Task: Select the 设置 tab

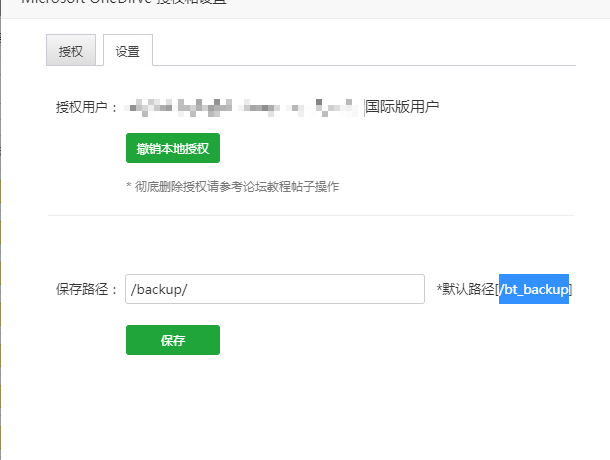Action: pyautogui.click(x=128, y=50)
